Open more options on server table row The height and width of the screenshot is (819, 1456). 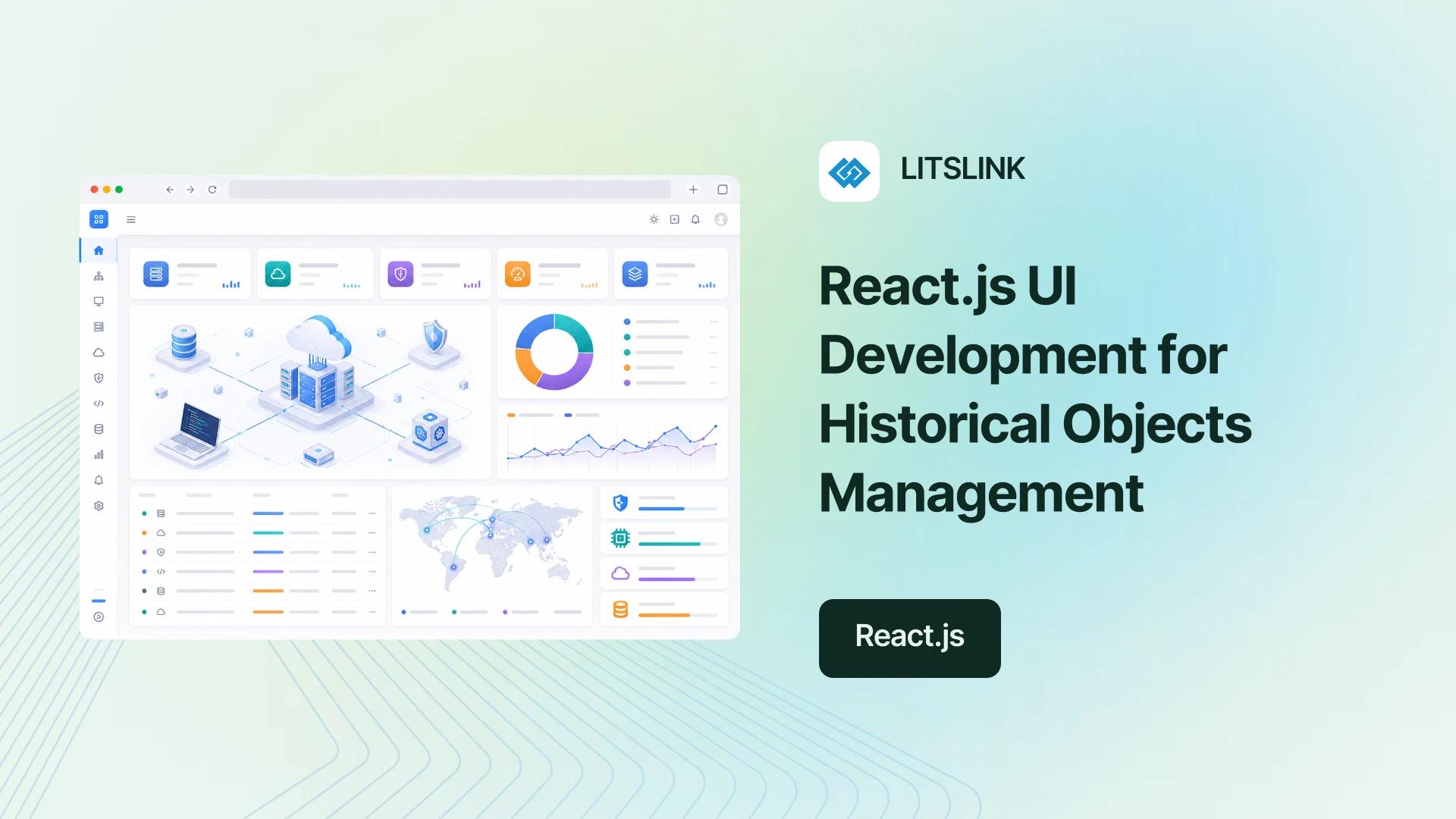(x=372, y=513)
